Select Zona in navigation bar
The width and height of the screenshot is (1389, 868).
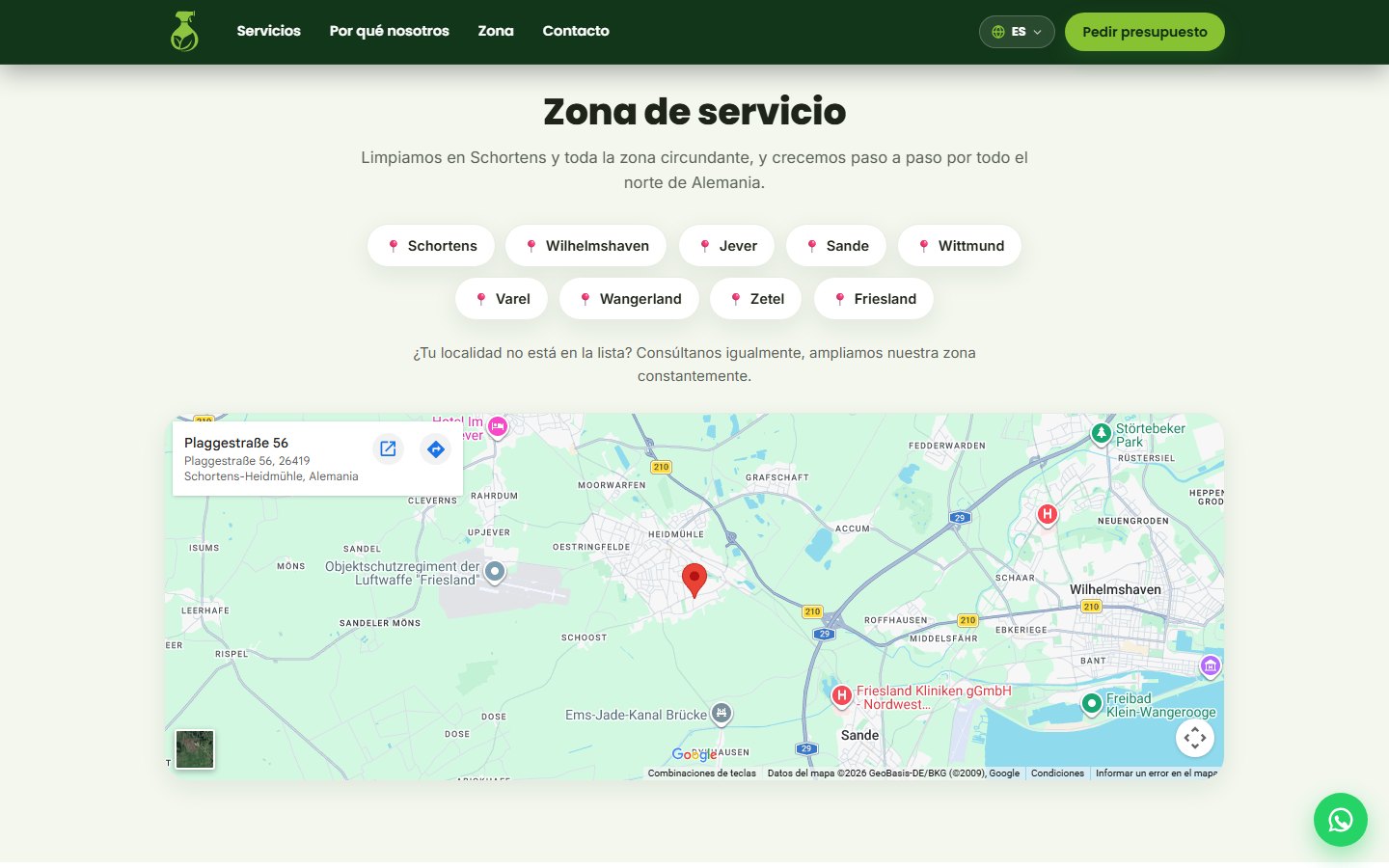(496, 31)
